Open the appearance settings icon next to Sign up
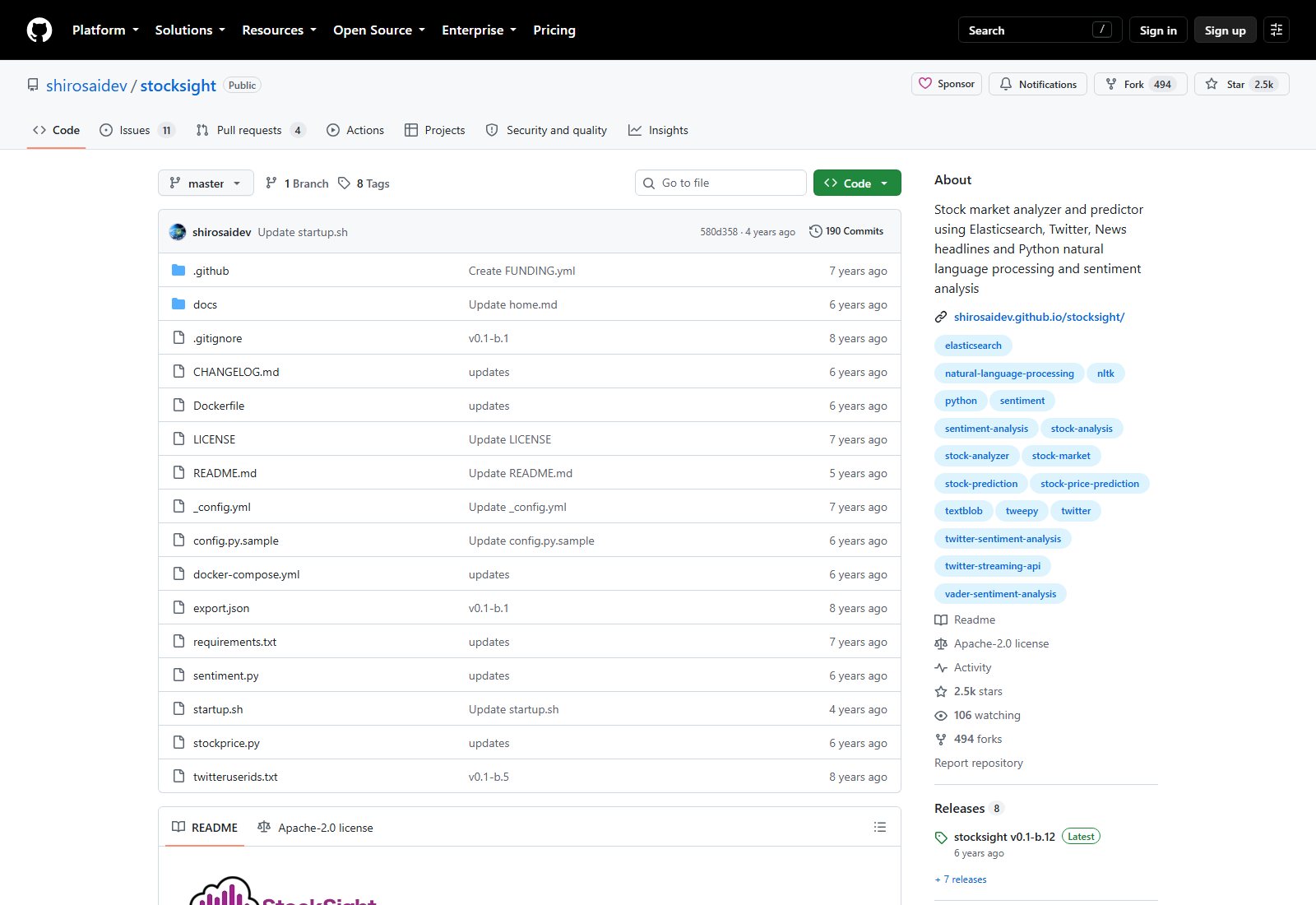Screen dimensions: 1316x905 point(1277,30)
